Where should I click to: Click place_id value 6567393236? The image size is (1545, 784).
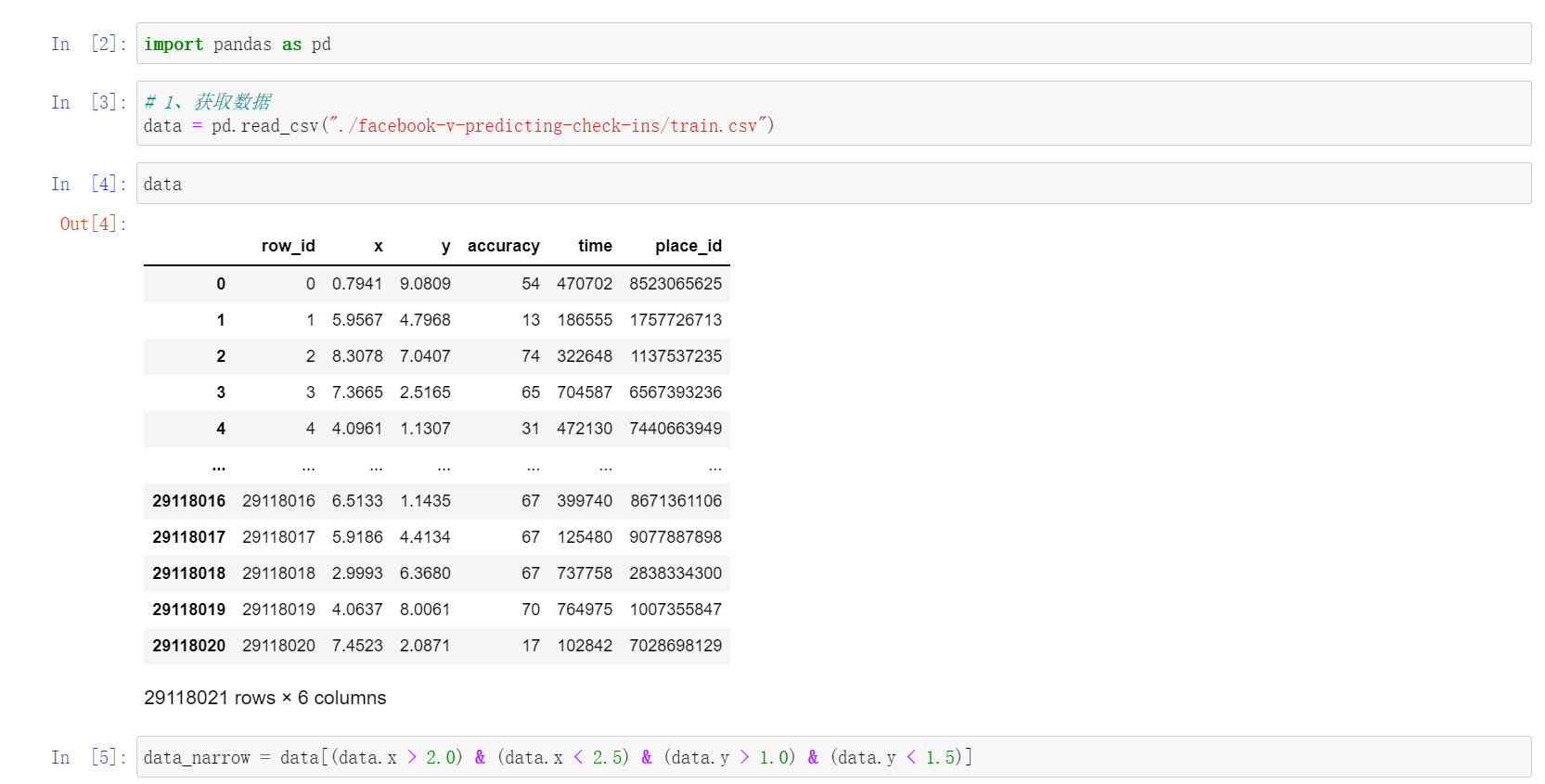pos(676,392)
